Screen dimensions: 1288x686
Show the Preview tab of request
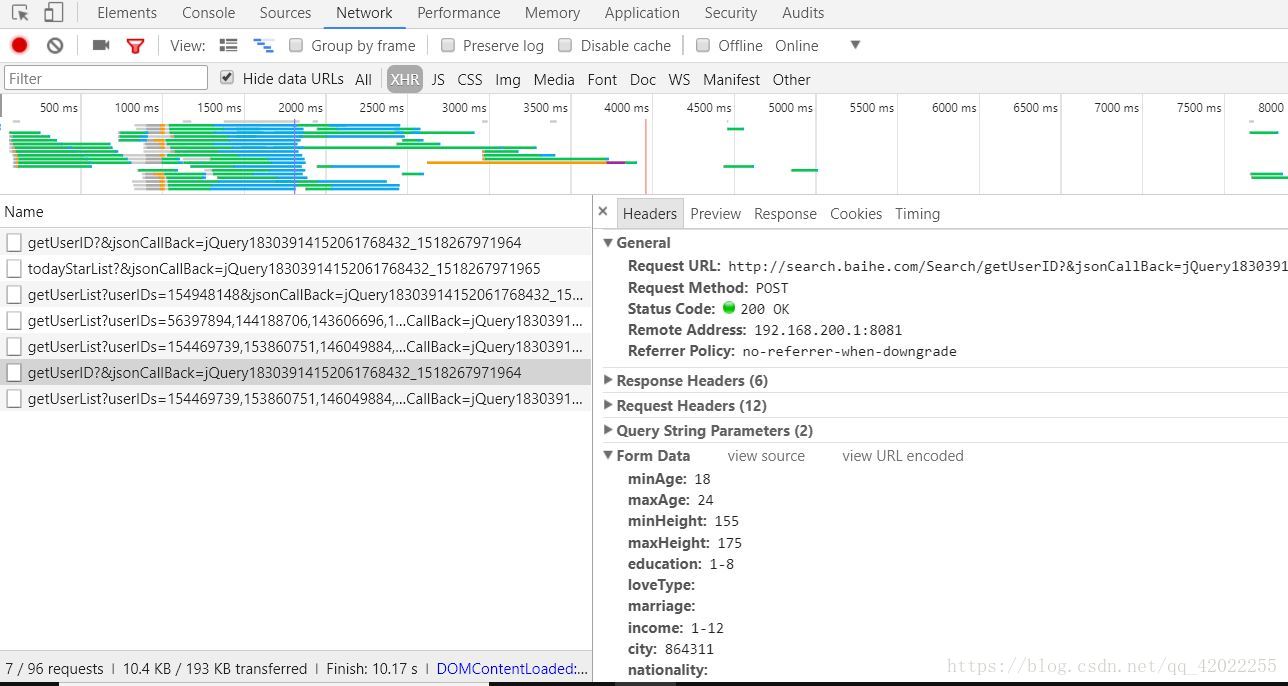coord(716,214)
